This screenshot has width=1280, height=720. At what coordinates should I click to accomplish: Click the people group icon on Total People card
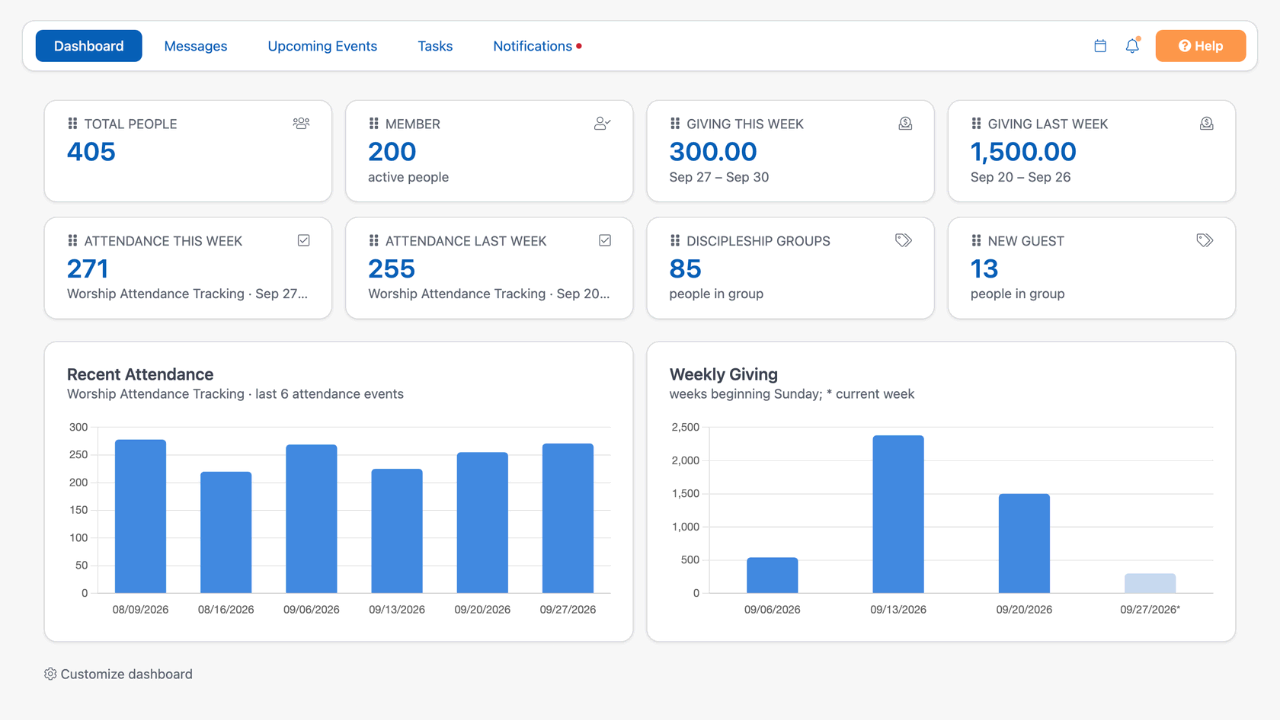tap(301, 123)
